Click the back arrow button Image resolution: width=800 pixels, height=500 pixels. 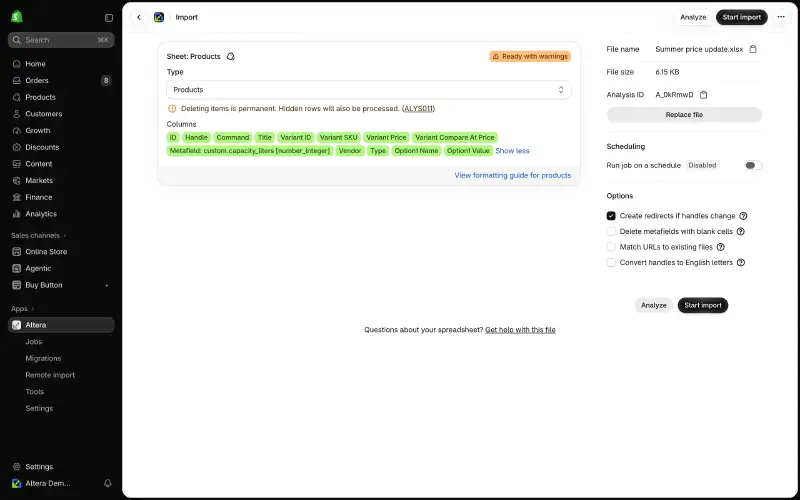click(x=139, y=17)
